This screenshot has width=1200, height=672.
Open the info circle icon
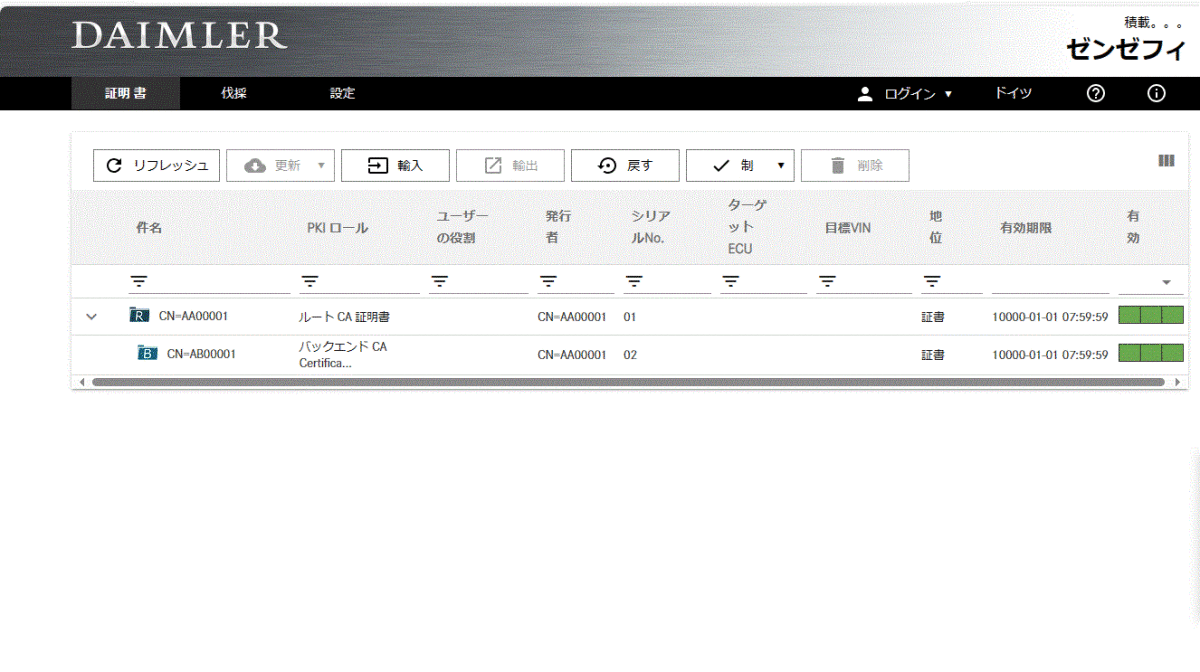[1156, 94]
